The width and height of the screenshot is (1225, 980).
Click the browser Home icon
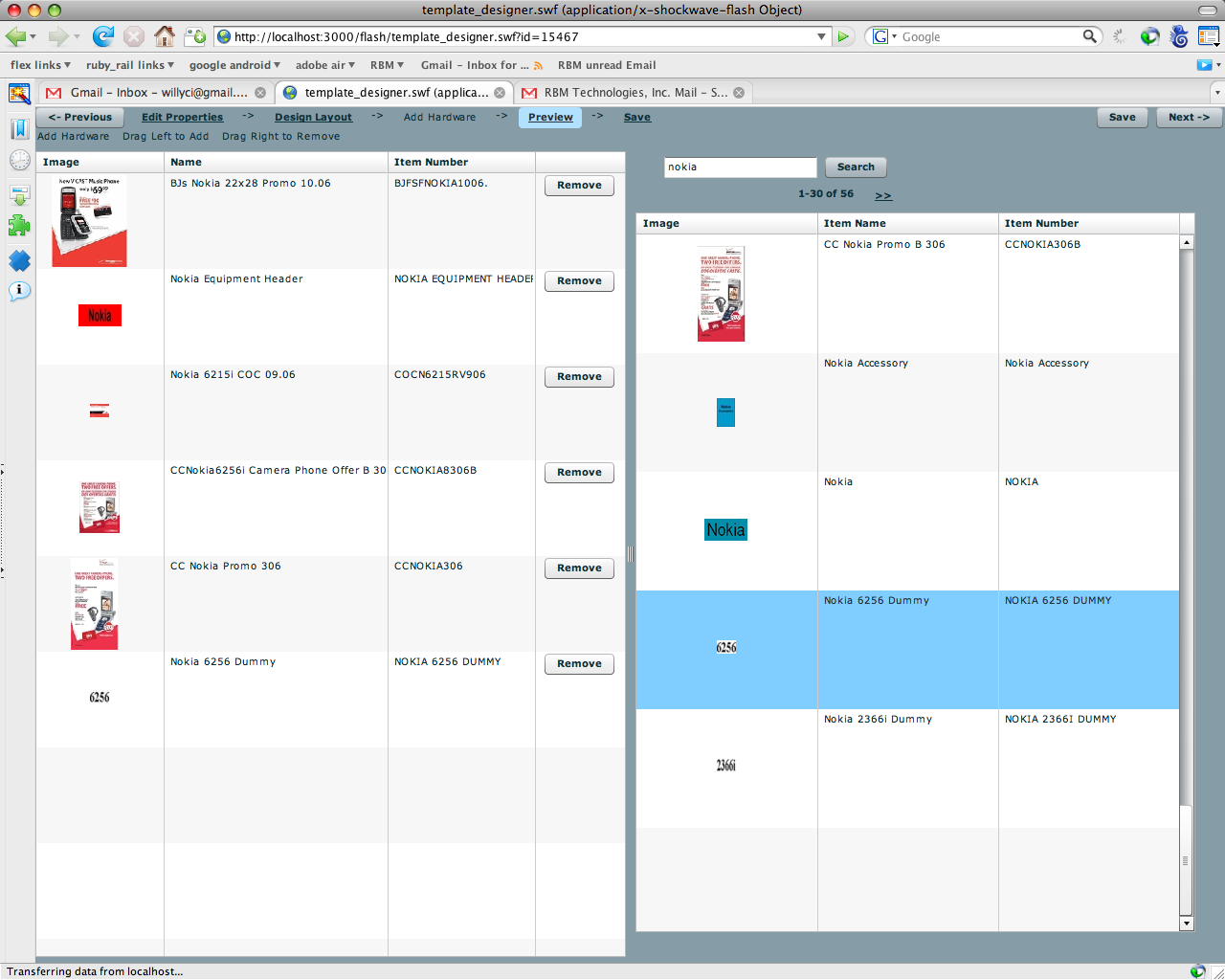click(x=165, y=36)
